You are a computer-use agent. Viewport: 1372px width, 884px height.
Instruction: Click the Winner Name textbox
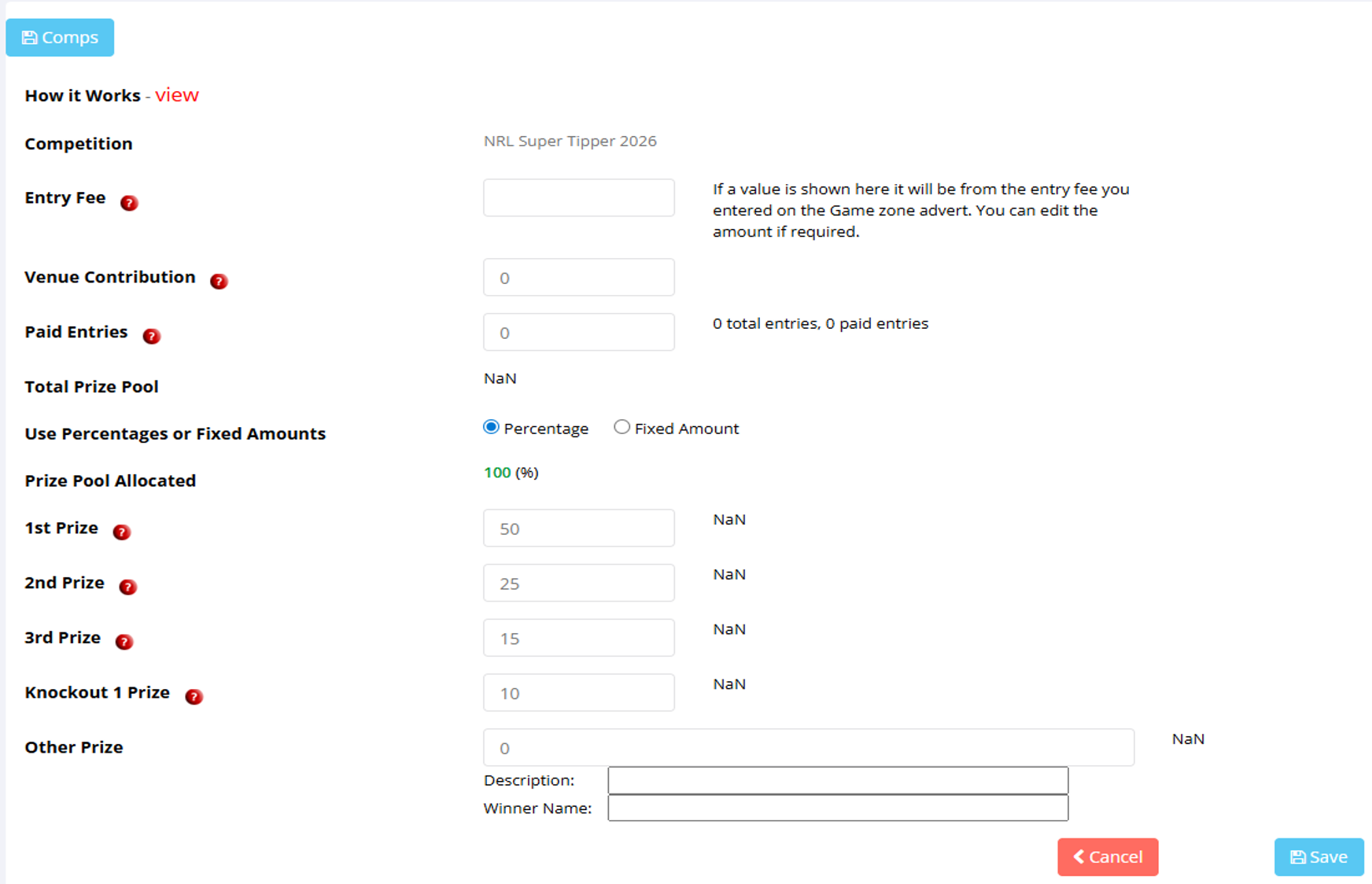click(838, 808)
